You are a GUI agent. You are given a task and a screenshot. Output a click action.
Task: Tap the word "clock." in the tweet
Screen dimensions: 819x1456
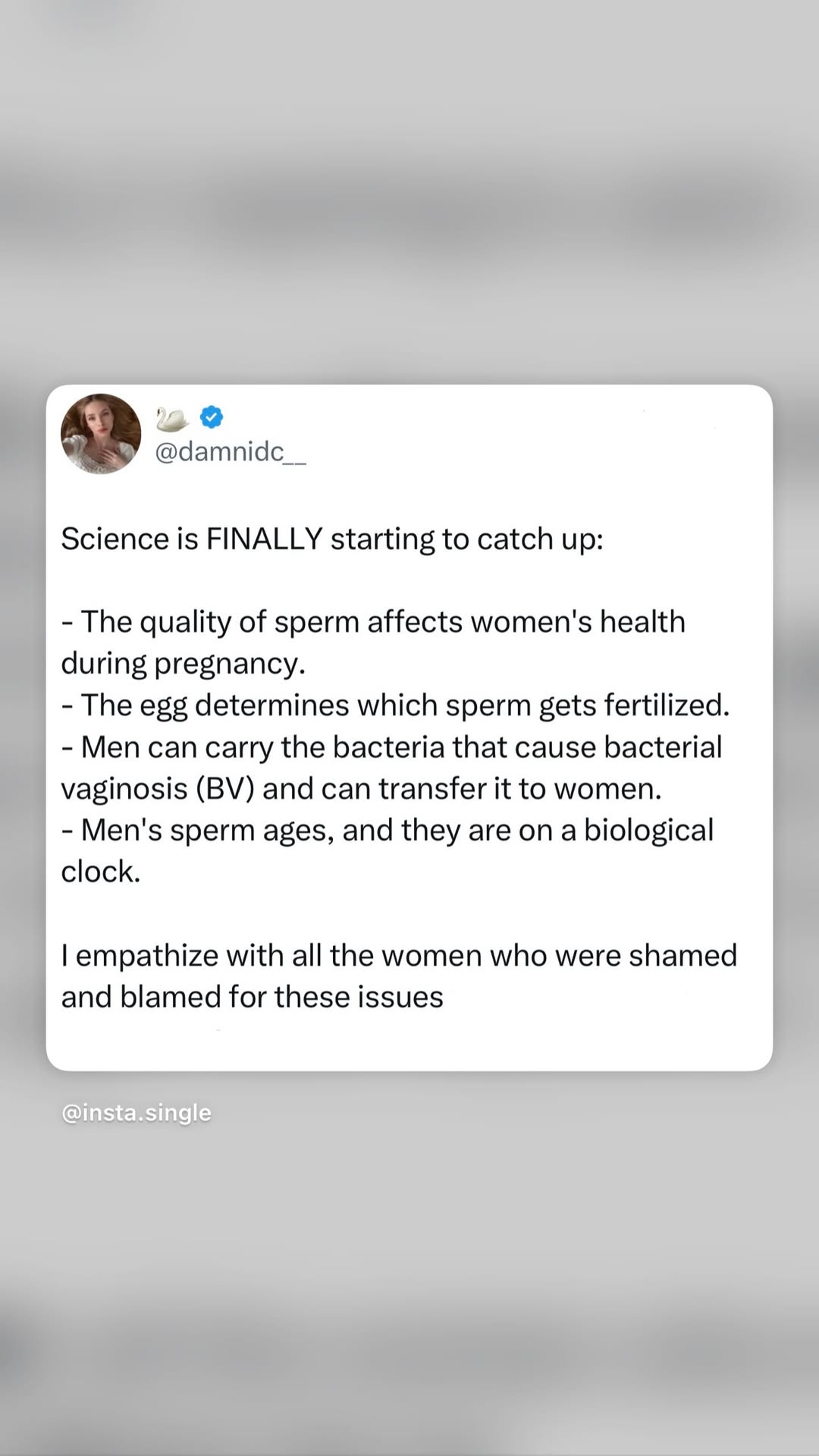(x=101, y=873)
